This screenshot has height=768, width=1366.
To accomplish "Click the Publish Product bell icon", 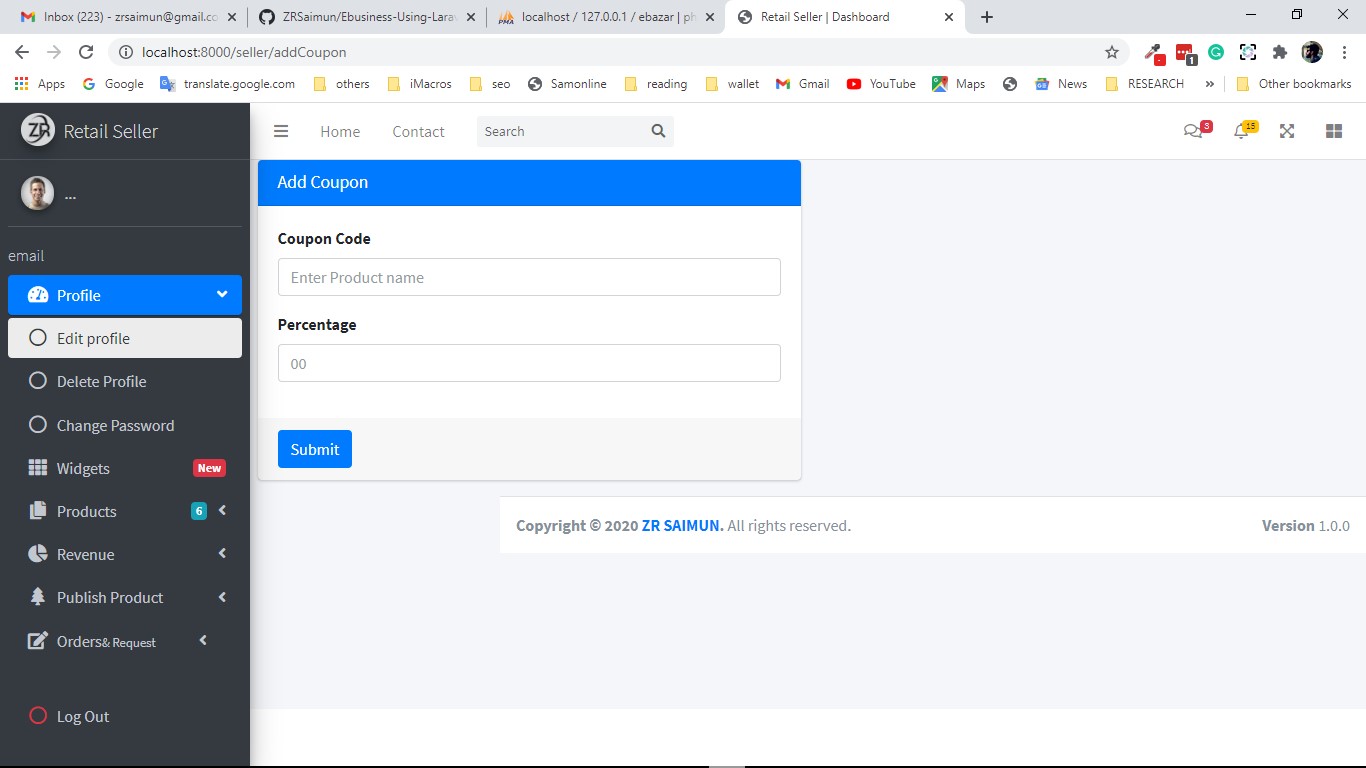I will point(37,597).
